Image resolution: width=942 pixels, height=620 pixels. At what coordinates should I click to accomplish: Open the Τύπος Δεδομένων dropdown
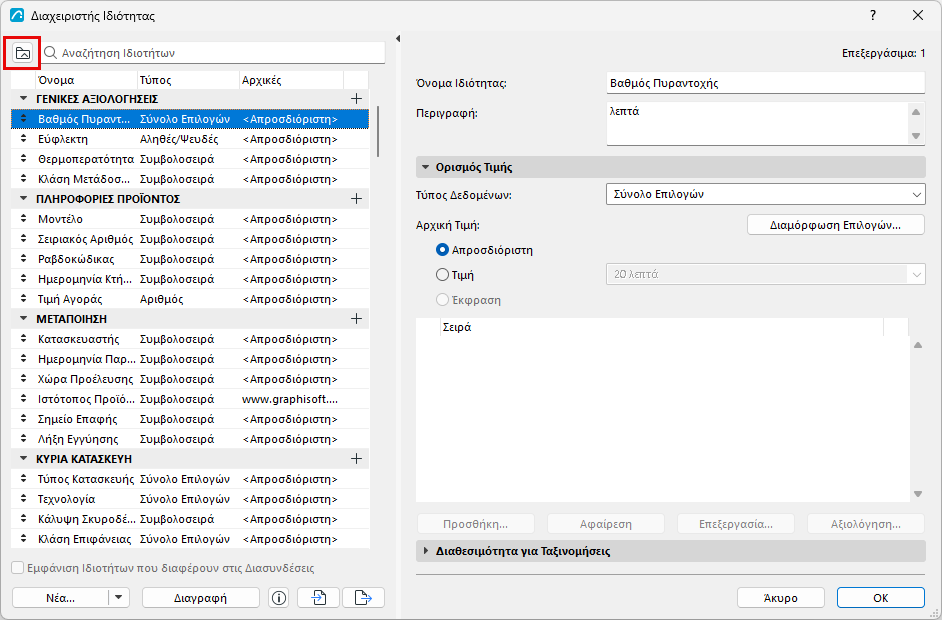point(765,195)
